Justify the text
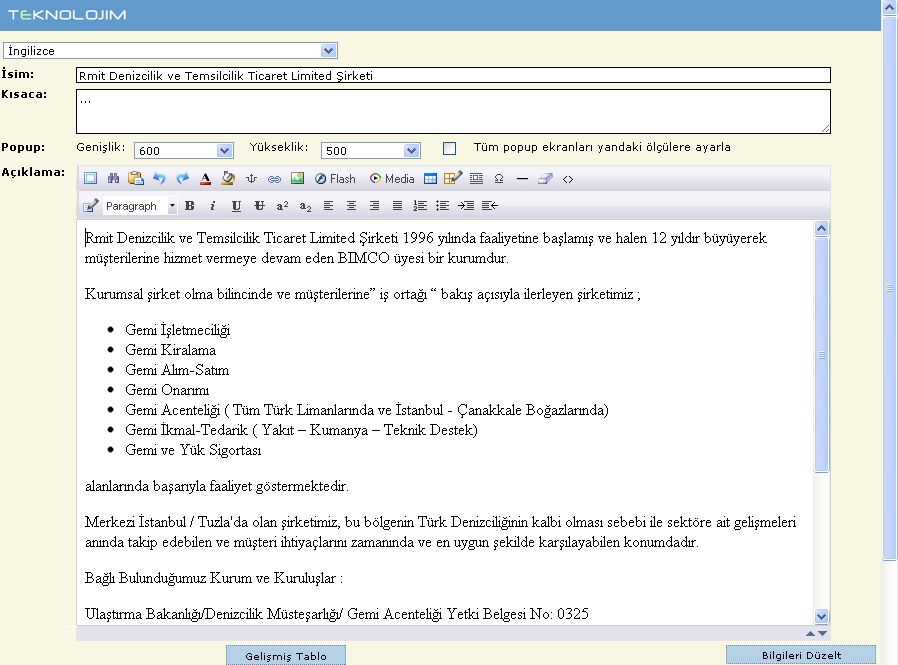898x665 pixels. click(397, 206)
